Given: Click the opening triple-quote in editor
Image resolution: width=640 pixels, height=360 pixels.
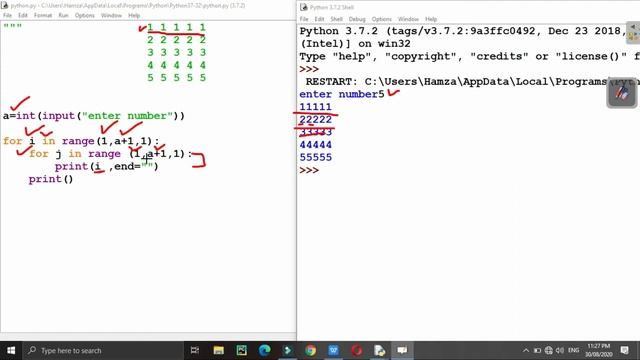Looking at the screenshot, I should pos(12,26).
